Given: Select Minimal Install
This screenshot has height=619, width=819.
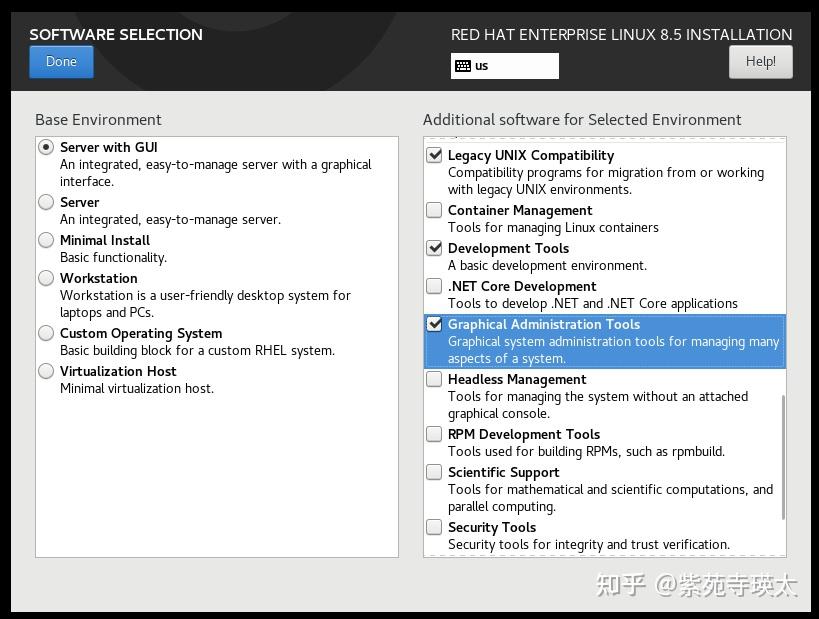Looking at the screenshot, I should [x=45, y=240].
